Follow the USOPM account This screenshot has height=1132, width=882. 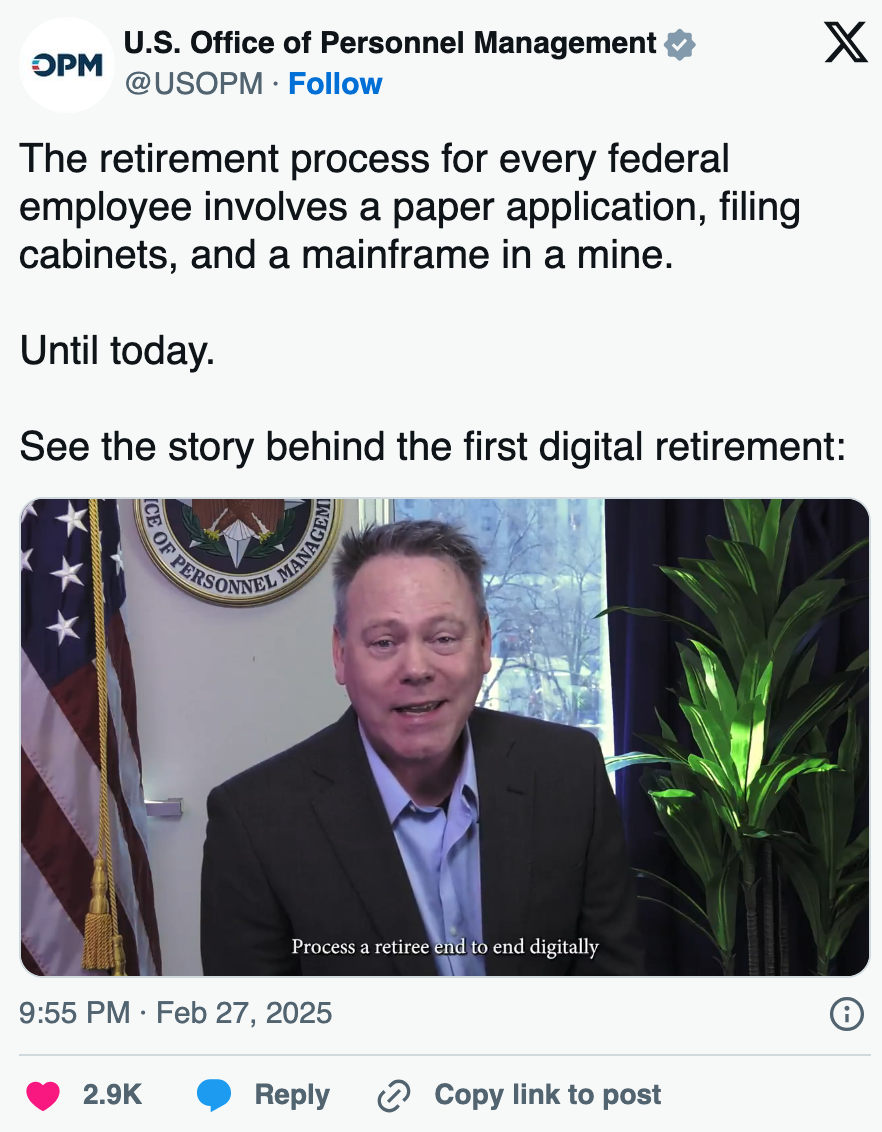(x=335, y=84)
